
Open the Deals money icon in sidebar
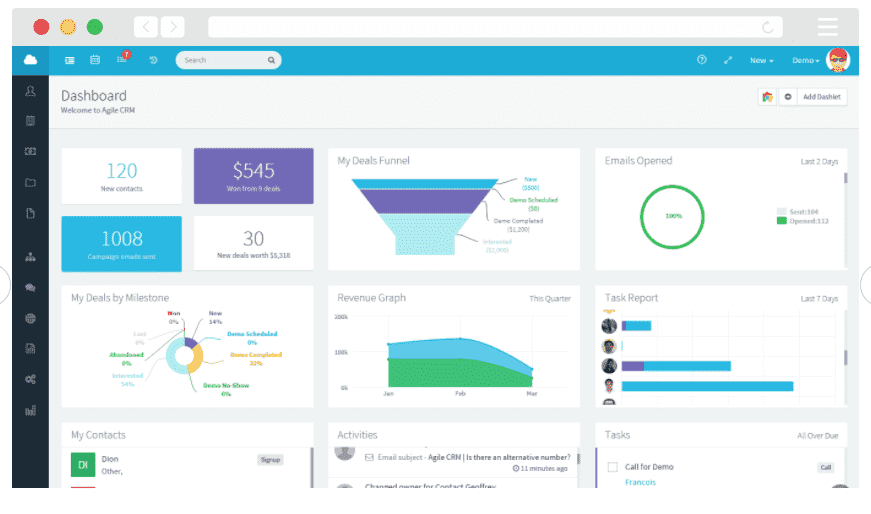tap(31, 151)
